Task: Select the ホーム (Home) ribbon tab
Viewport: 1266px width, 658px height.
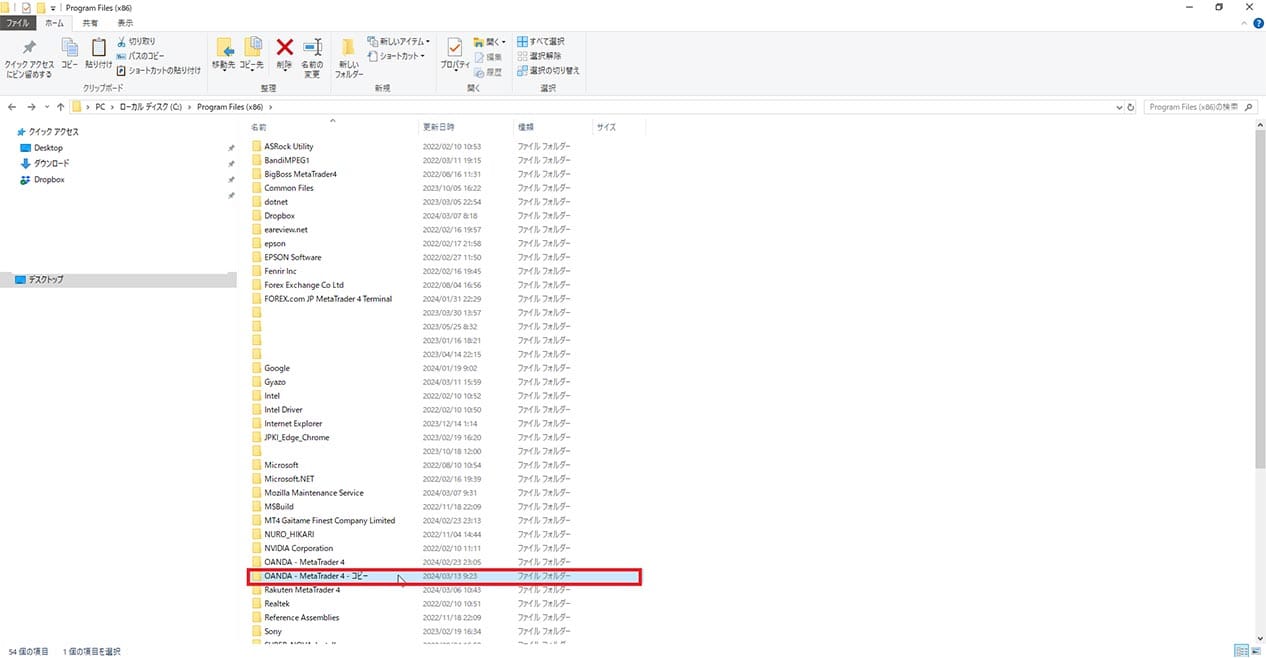Action: tap(54, 22)
